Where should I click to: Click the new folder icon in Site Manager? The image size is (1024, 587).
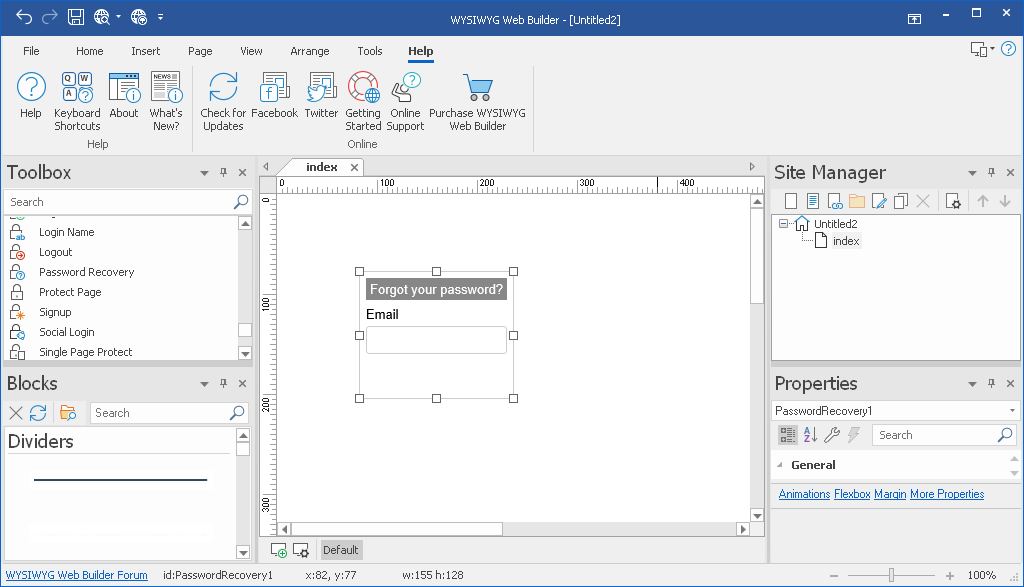pyautogui.click(x=857, y=201)
